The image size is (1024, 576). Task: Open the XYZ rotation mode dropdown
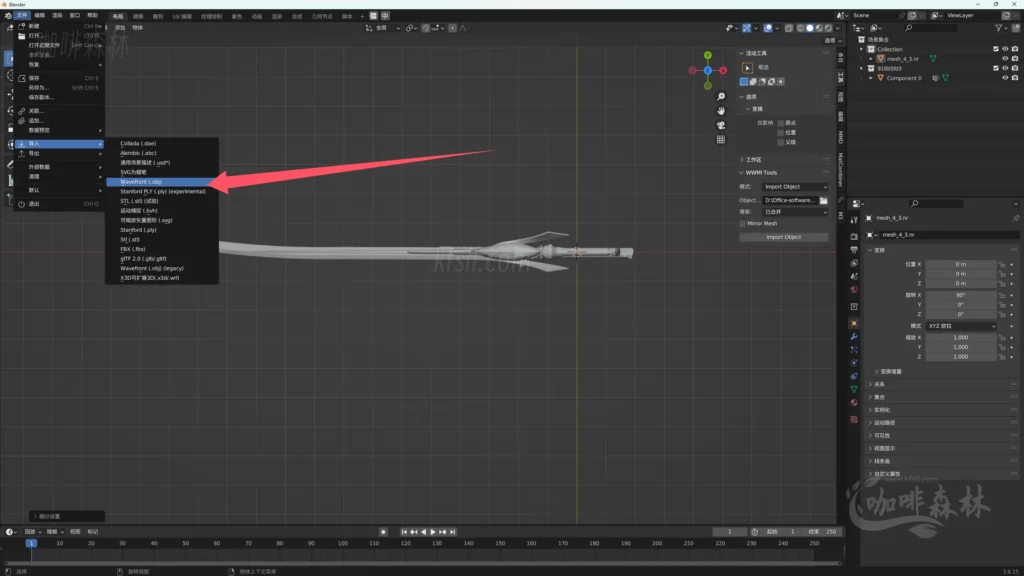[961, 326]
